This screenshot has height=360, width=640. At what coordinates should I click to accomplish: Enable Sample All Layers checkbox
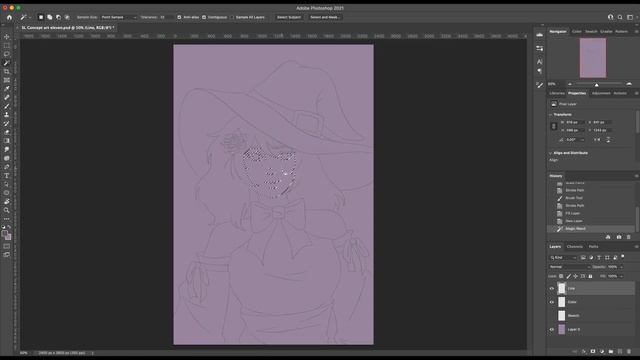[232, 17]
